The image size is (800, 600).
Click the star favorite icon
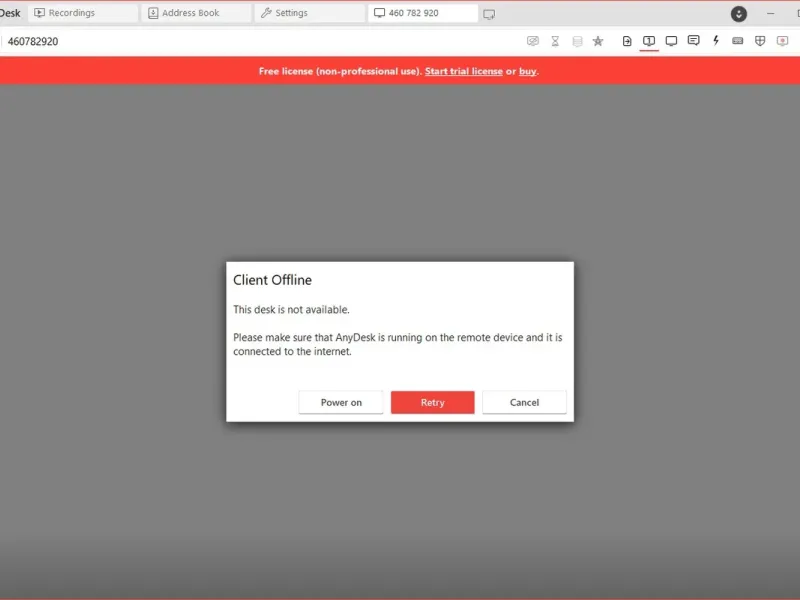pos(598,41)
